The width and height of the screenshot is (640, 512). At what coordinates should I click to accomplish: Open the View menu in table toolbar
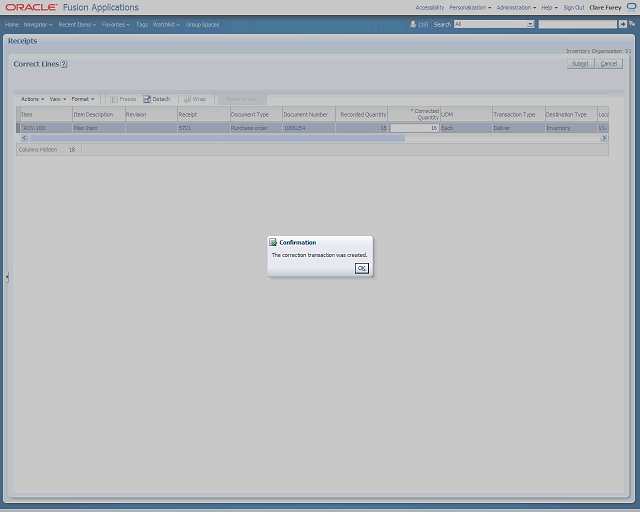pyautogui.click(x=58, y=99)
